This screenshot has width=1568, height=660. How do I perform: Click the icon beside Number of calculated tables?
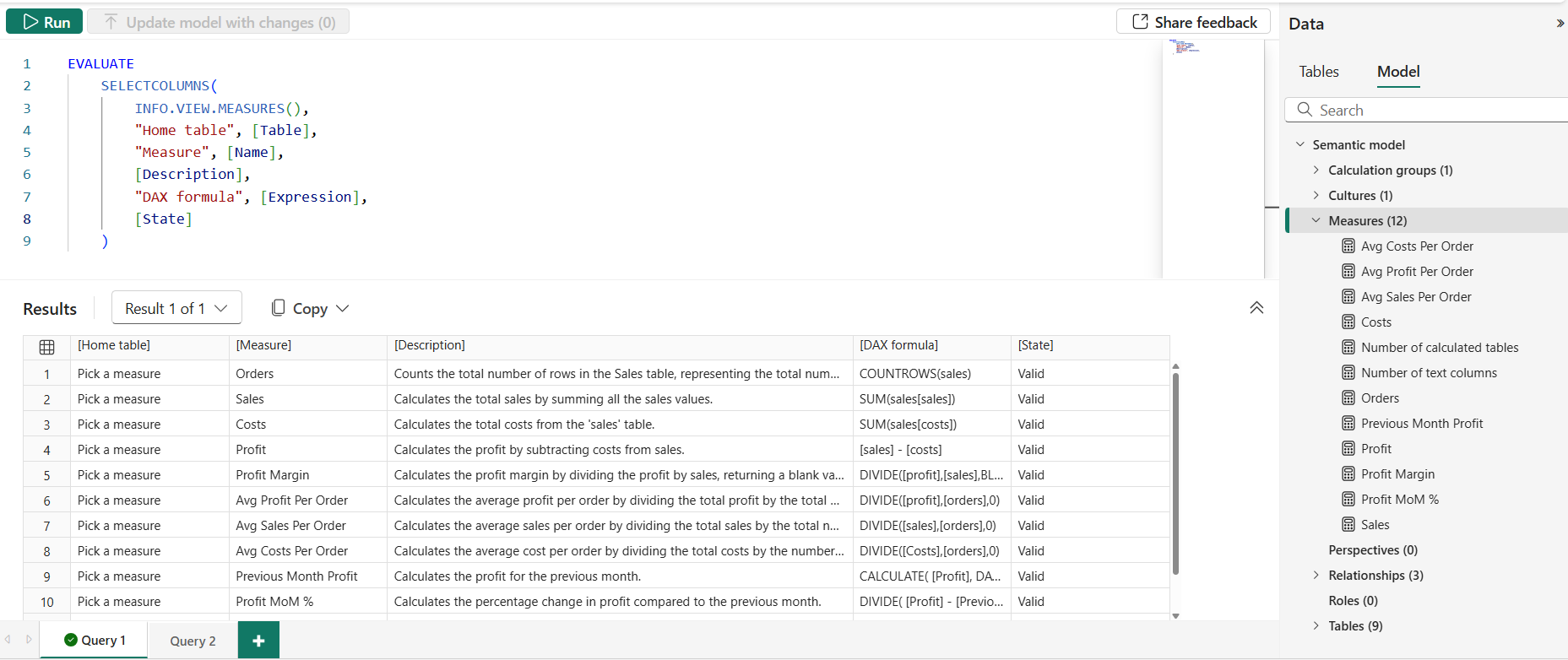pyautogui.click(x=1348, y=348)
